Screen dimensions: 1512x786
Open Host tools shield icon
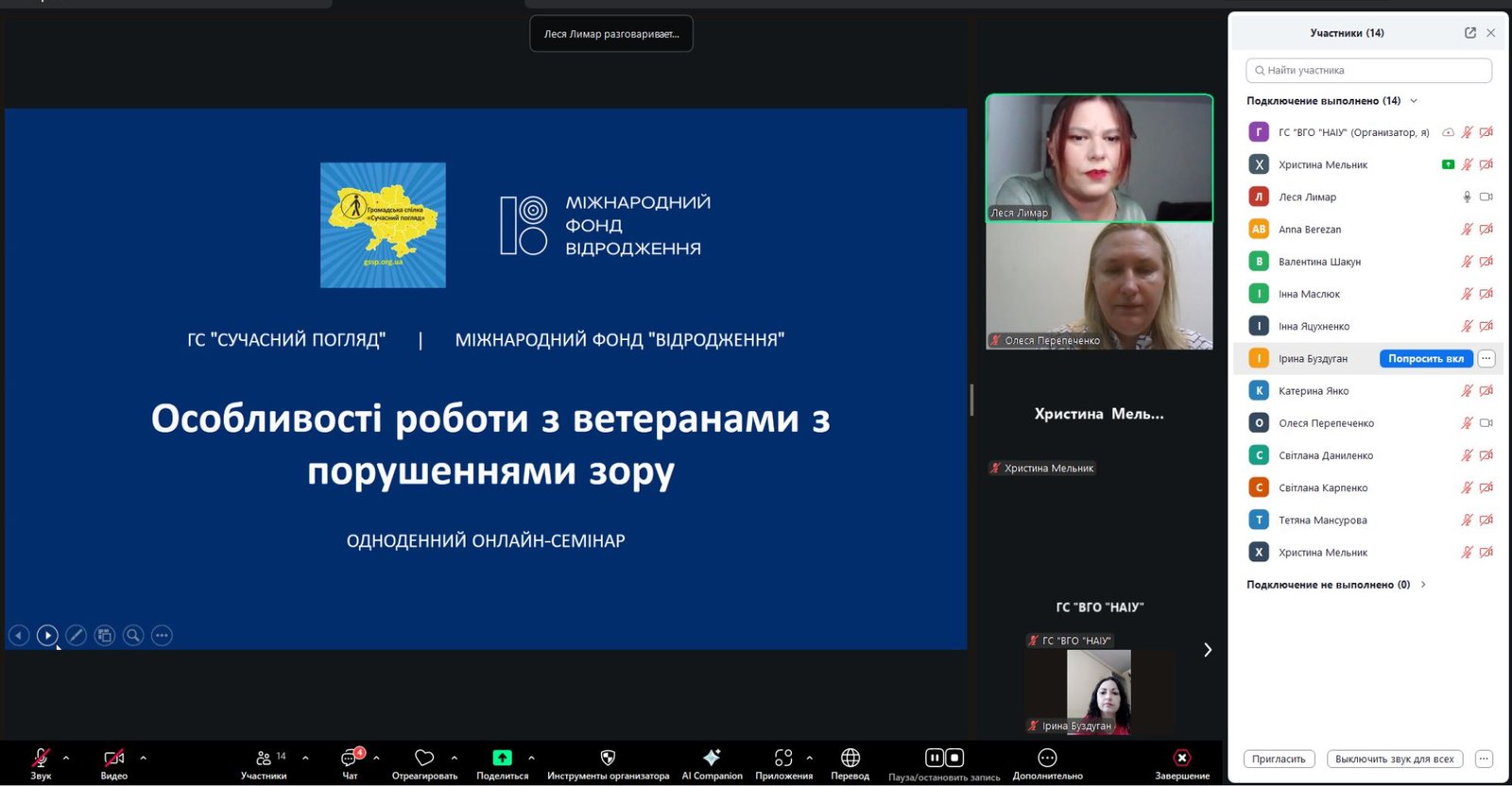[608, 759]
